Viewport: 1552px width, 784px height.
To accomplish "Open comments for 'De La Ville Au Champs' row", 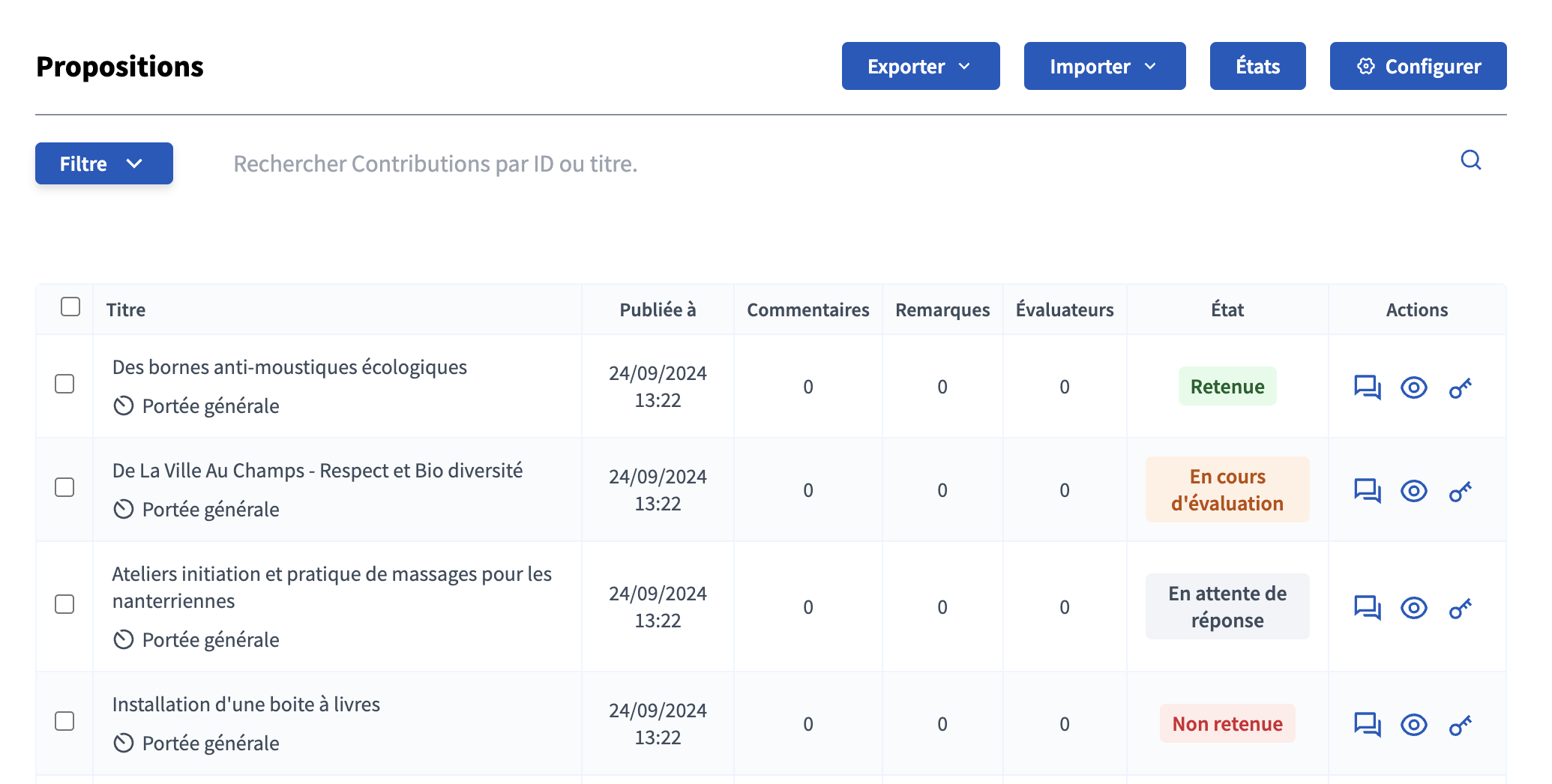I will [1368, 491].
